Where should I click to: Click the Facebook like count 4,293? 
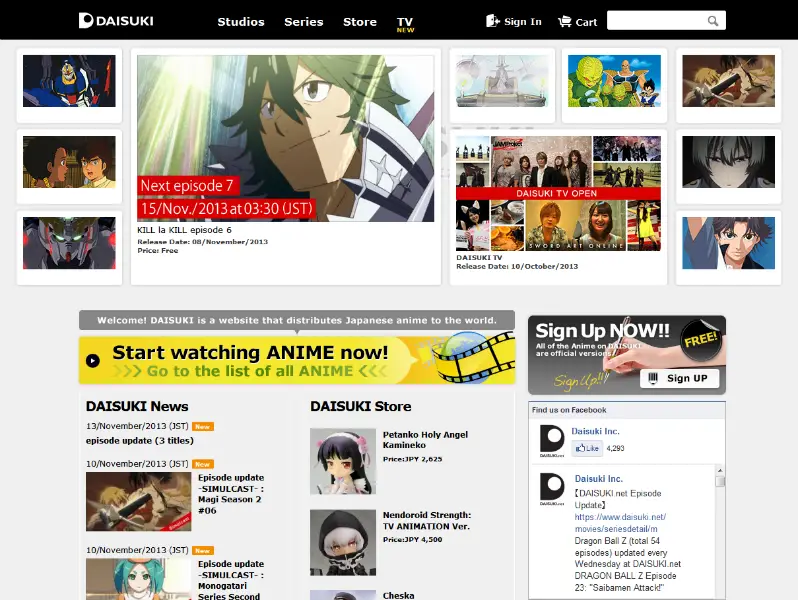pos(615,448)
